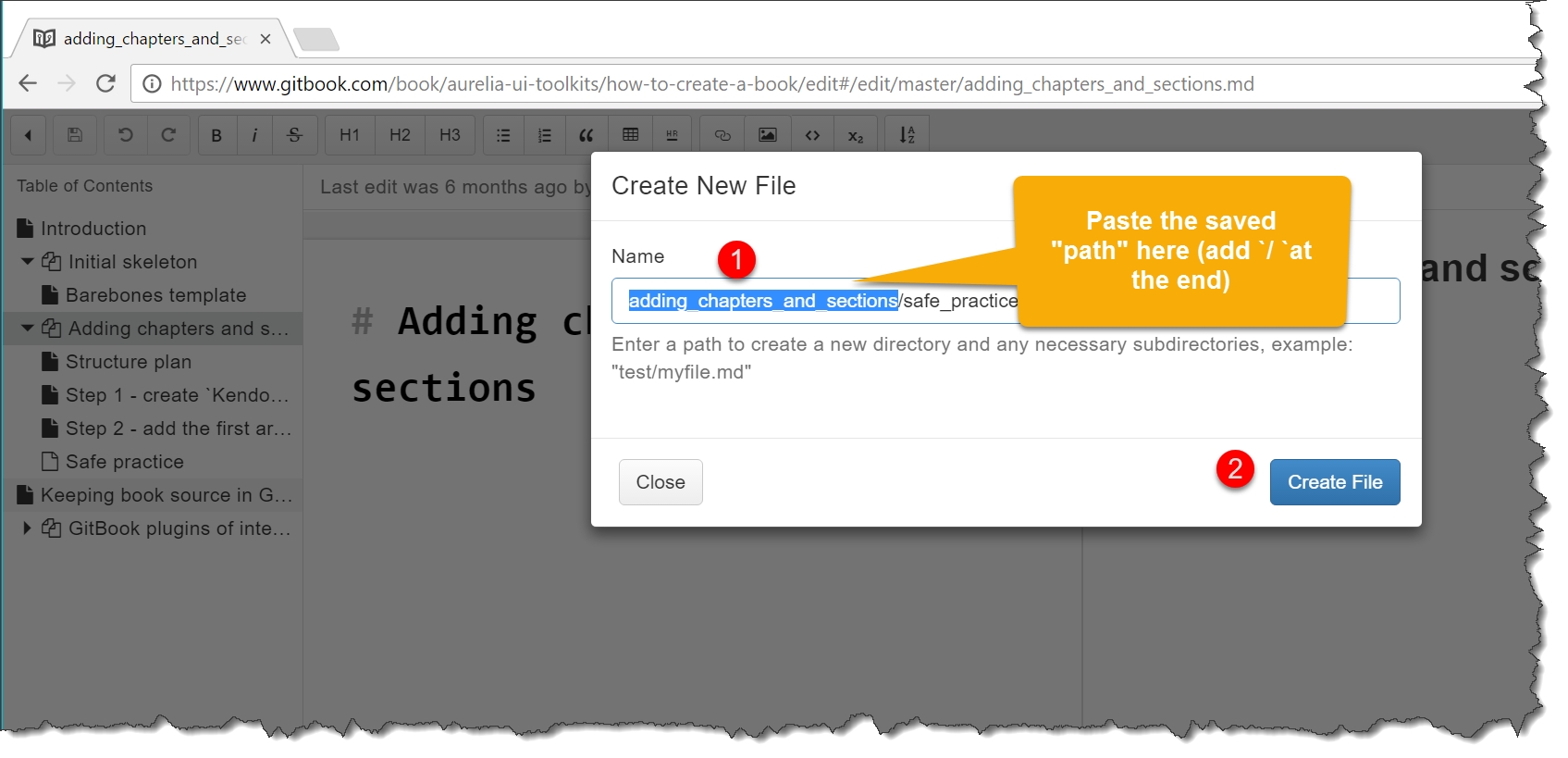Insert a table

pos(631,135)
